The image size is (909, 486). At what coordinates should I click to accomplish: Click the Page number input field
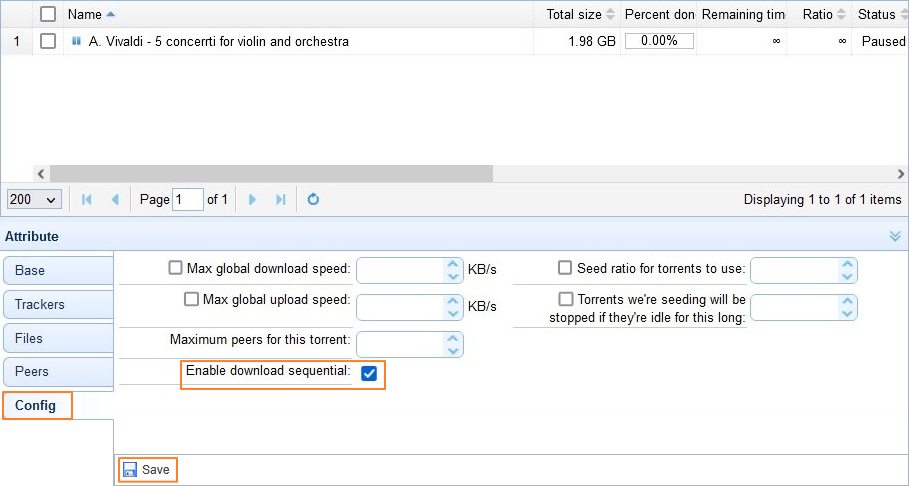click(x=187, y=200)
